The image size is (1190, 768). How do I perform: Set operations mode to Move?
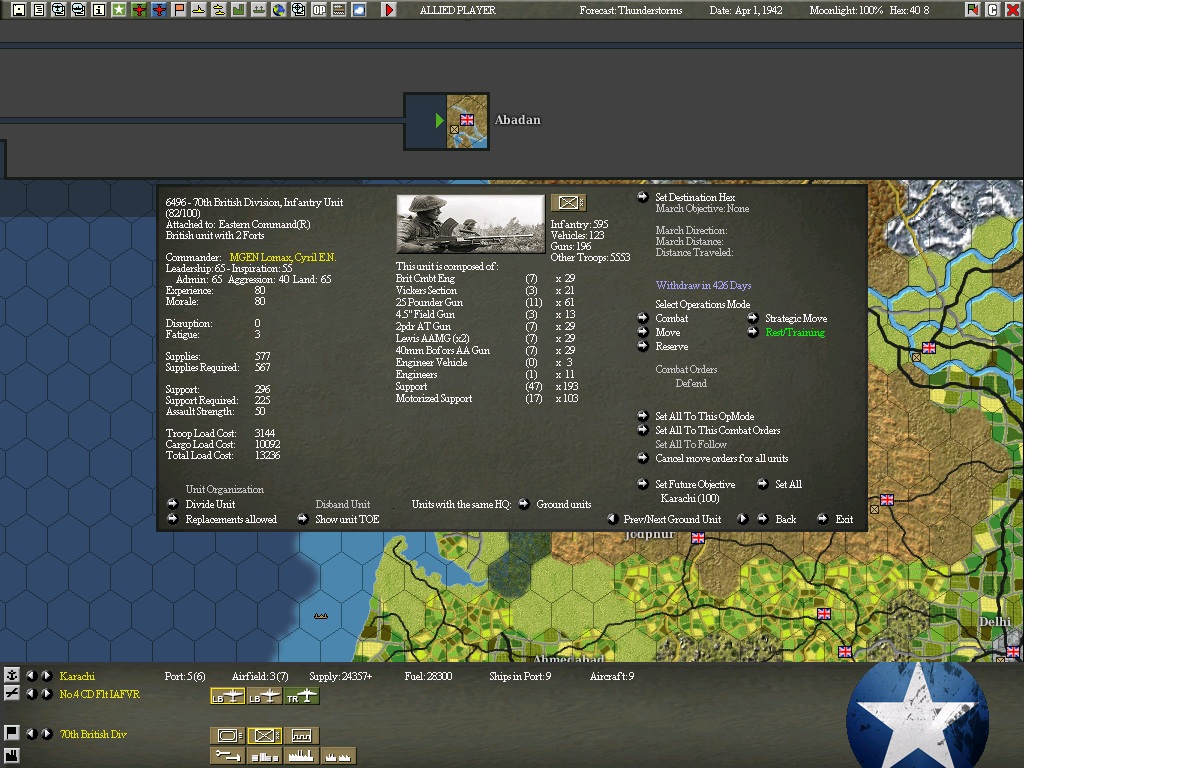(643, 332)
